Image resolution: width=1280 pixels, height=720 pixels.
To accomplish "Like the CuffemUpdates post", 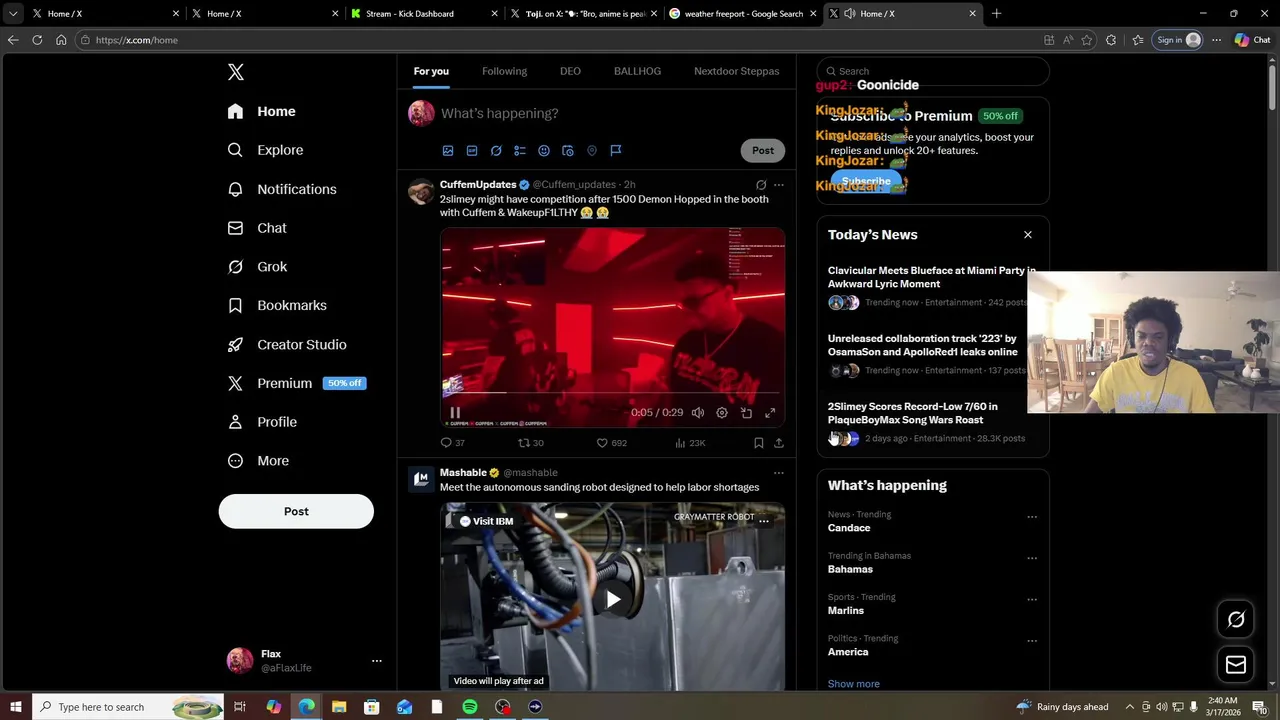I will pos(611,443).
